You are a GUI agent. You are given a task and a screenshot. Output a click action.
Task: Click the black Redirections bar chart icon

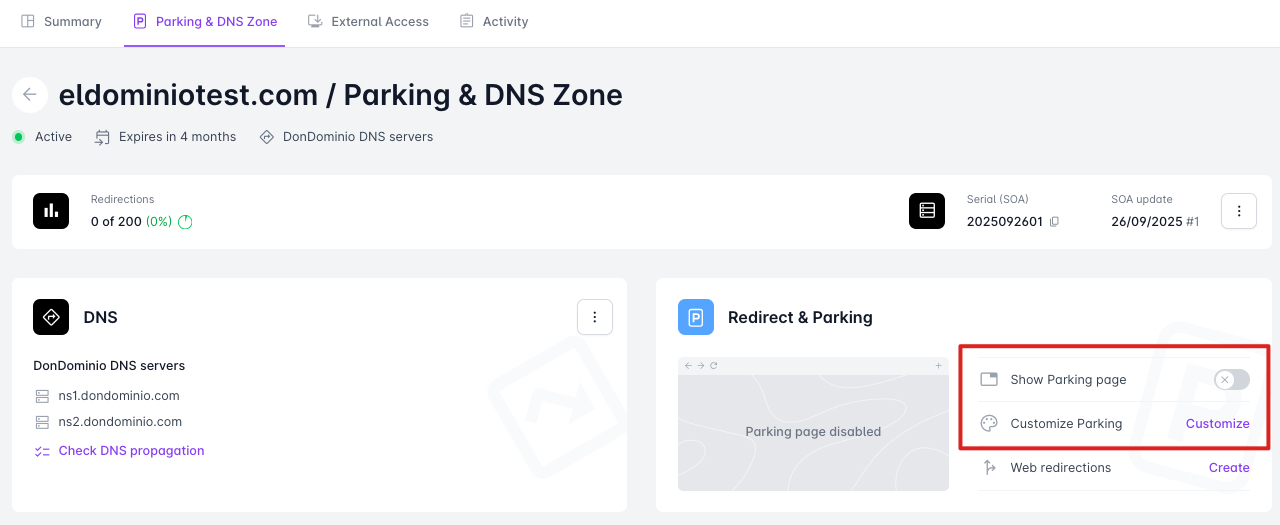pos(51,211)
